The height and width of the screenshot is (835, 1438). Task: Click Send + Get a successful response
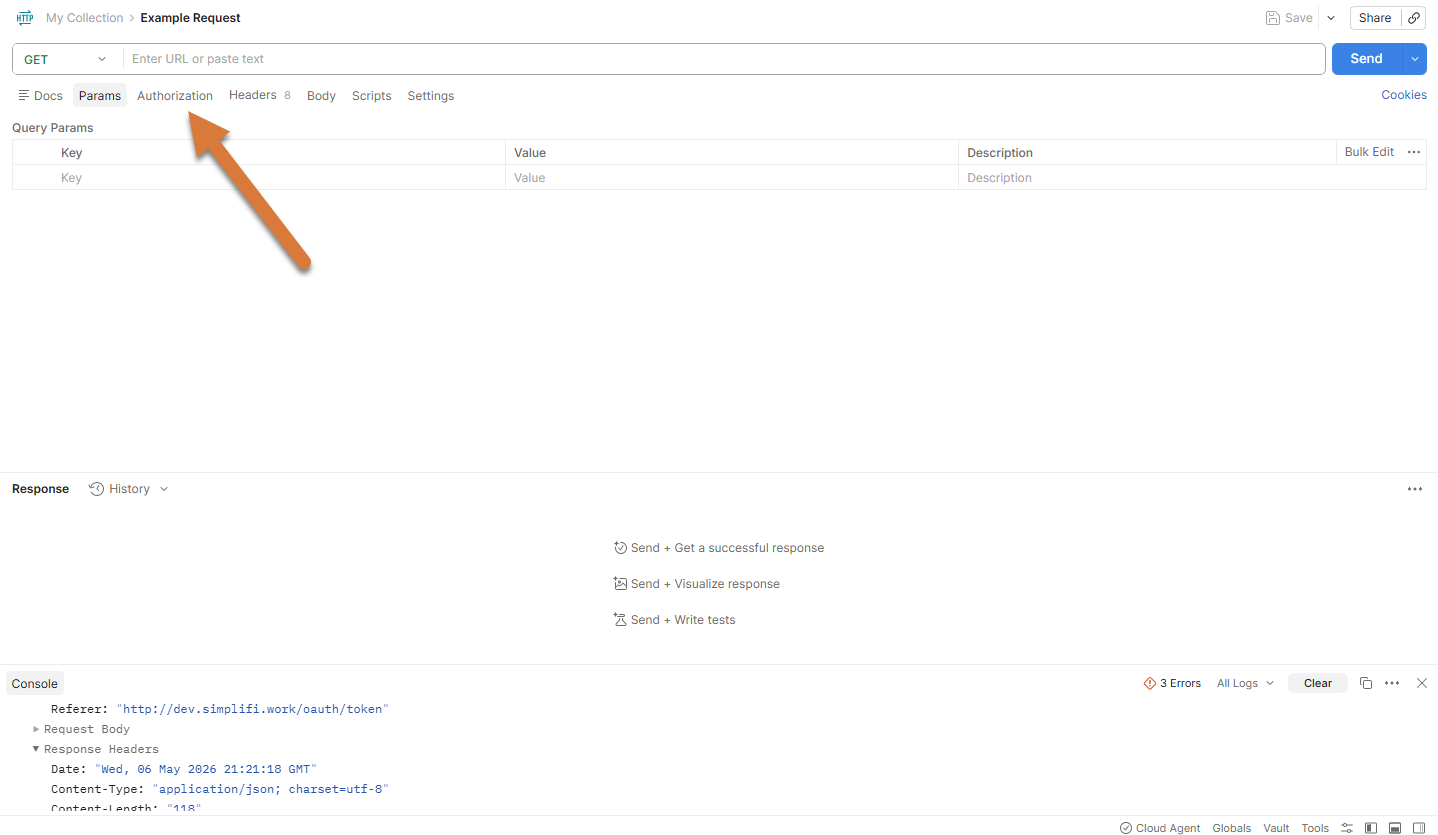pos(719,548)
